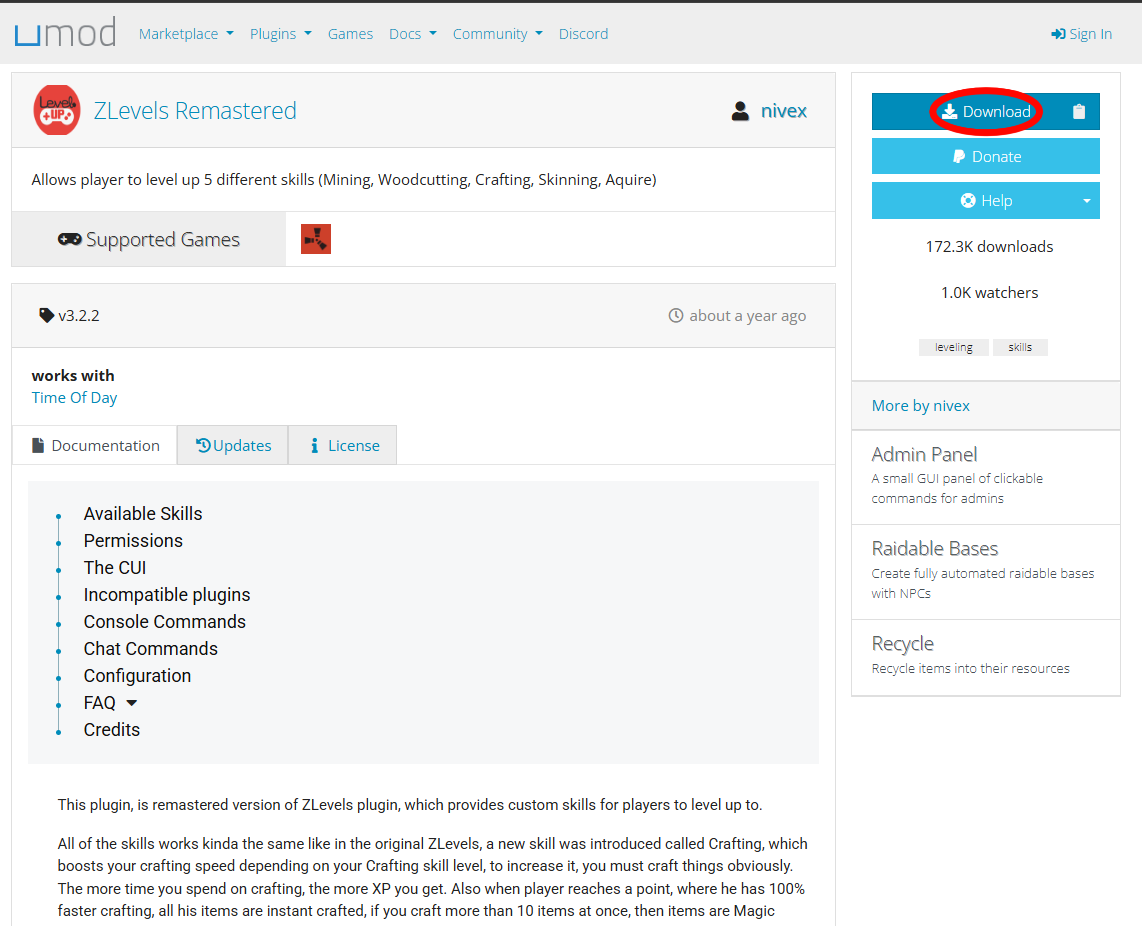Expand the FAQ section caret
Image resolution: width=1142 pixels, height=926 pixels.
[132, 703]
